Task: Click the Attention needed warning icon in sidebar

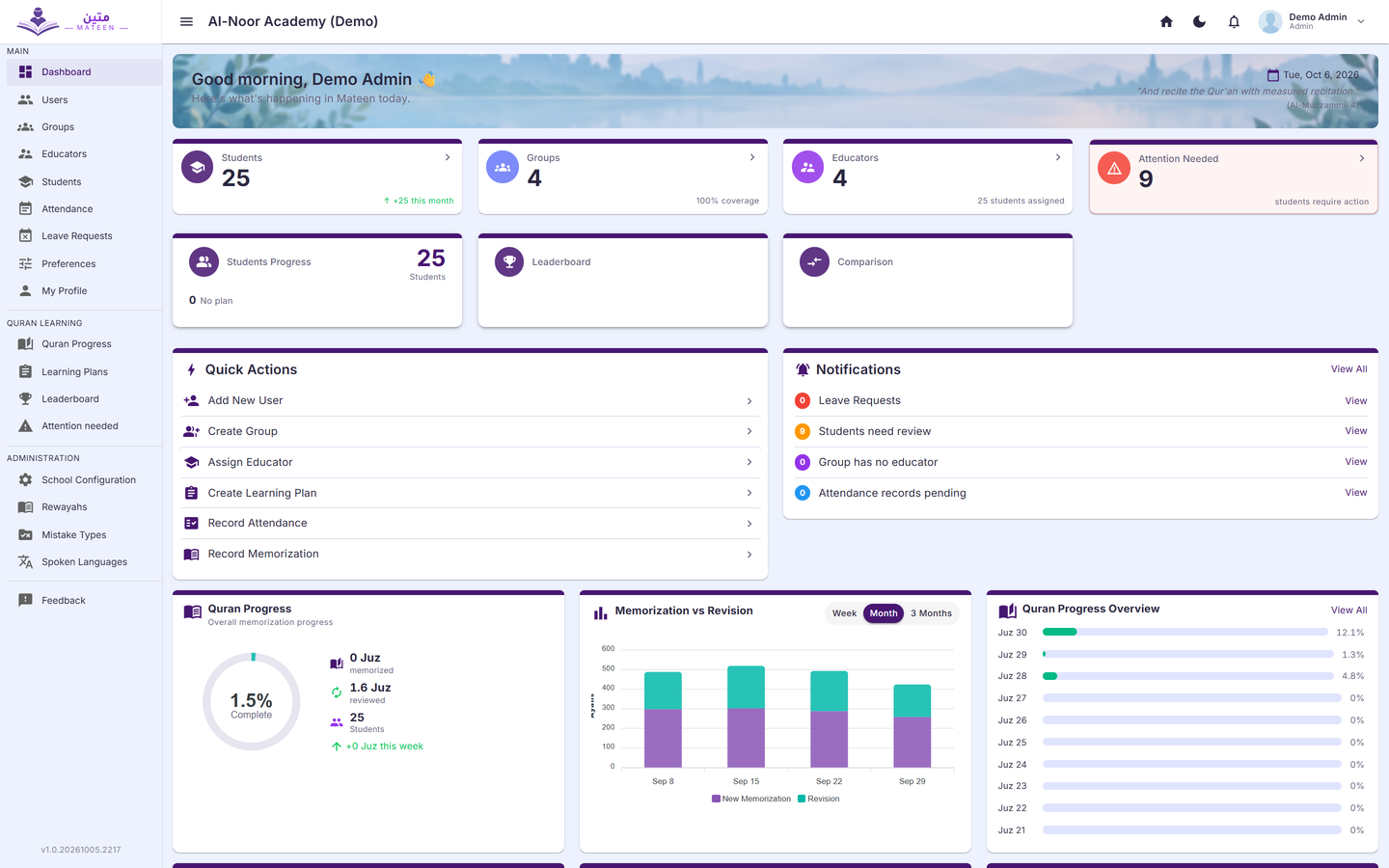Action: tap(25, 425)
